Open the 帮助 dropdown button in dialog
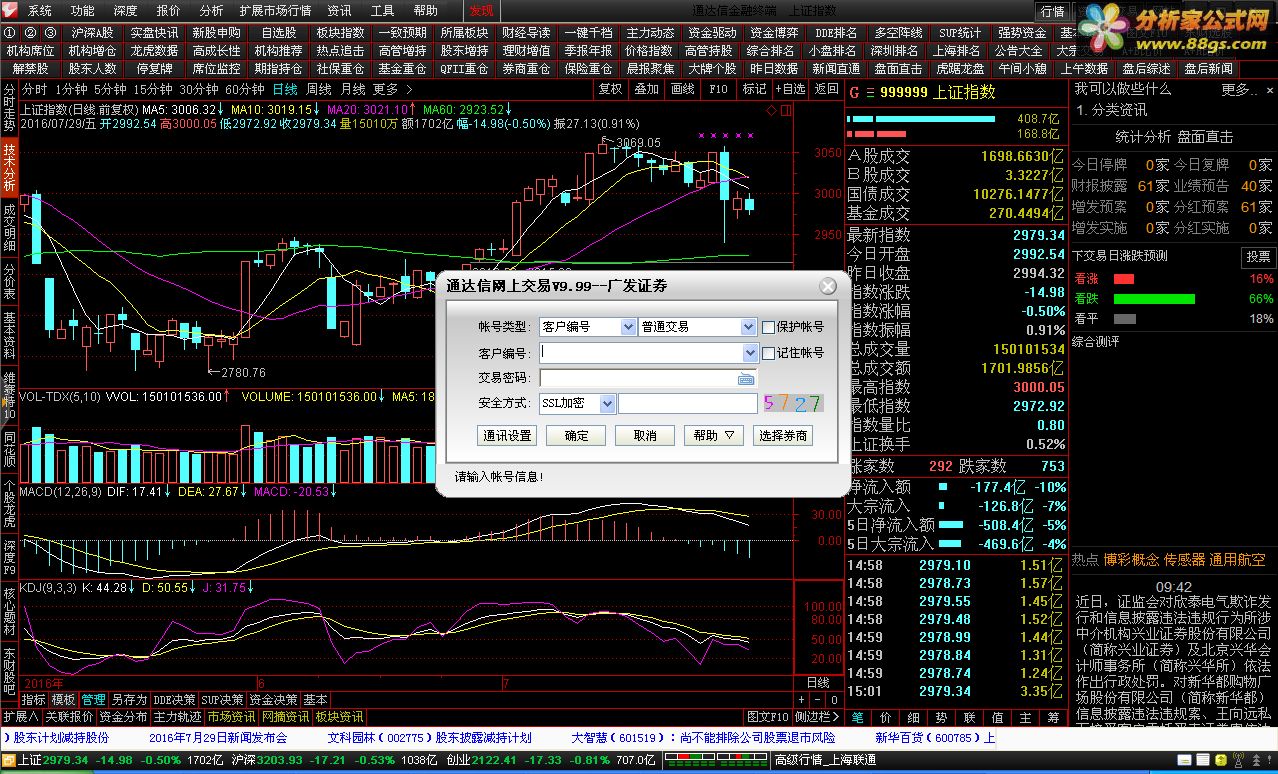Screen dimensions: 1278x774 (x=713, y=435)
